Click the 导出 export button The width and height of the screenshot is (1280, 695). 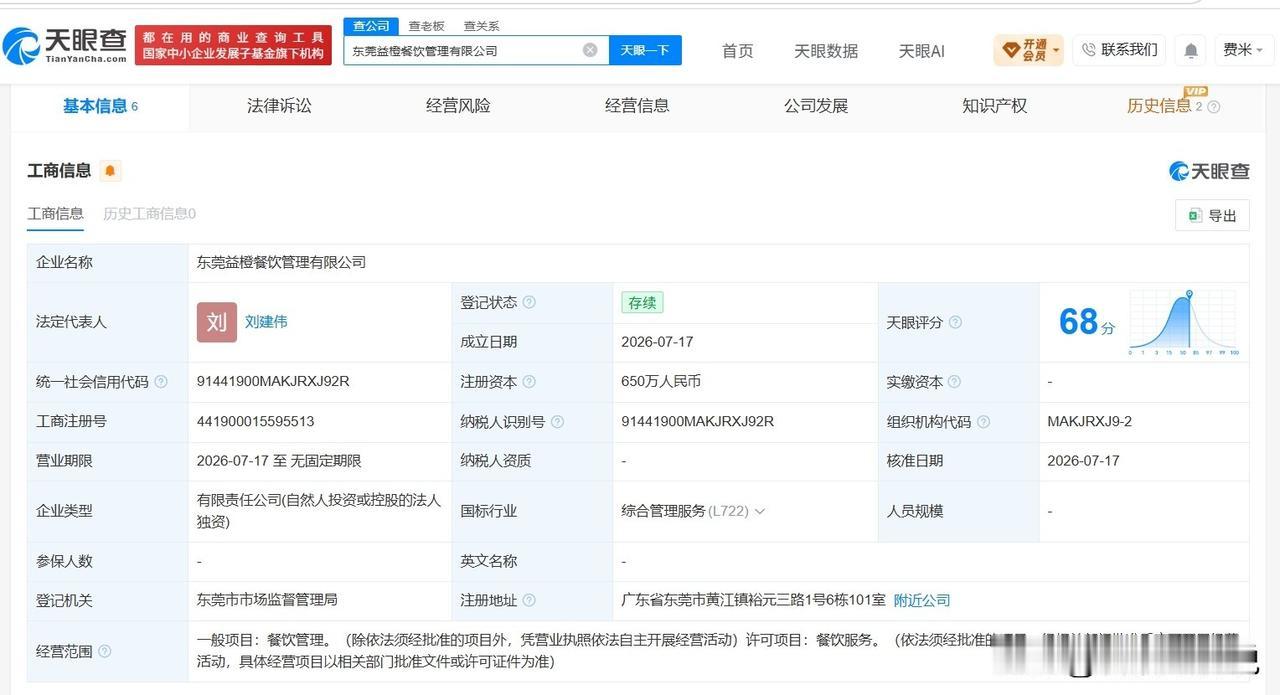pos(1212,216)
